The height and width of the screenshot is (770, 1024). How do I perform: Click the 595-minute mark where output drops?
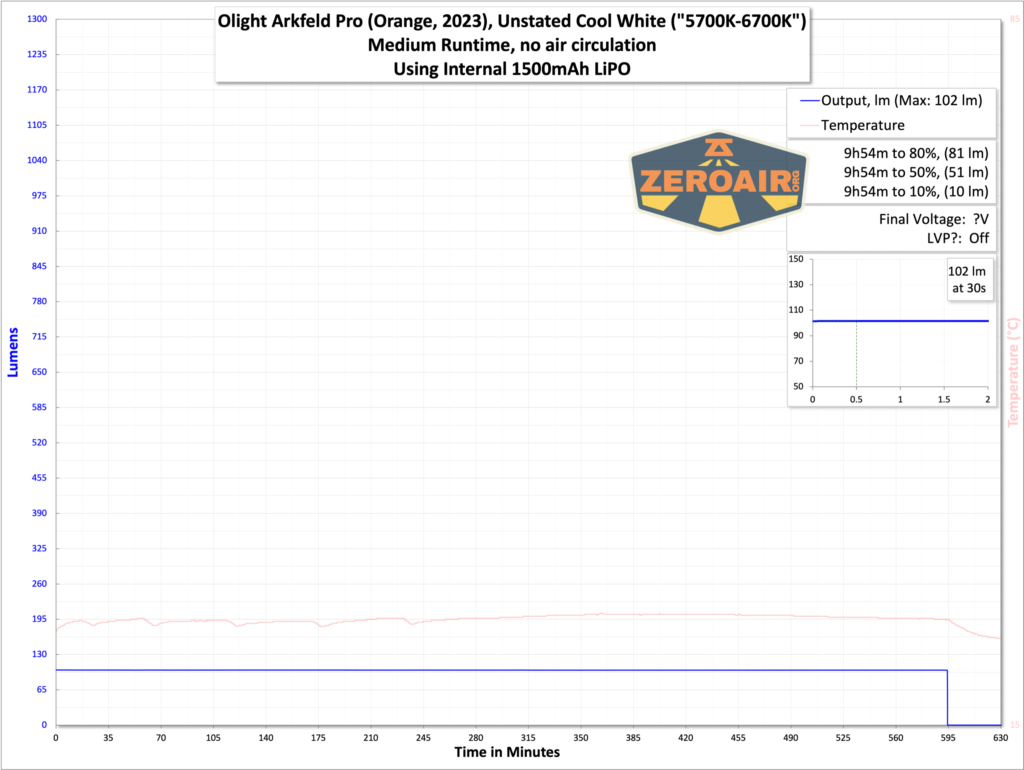[x=947, y=695]
